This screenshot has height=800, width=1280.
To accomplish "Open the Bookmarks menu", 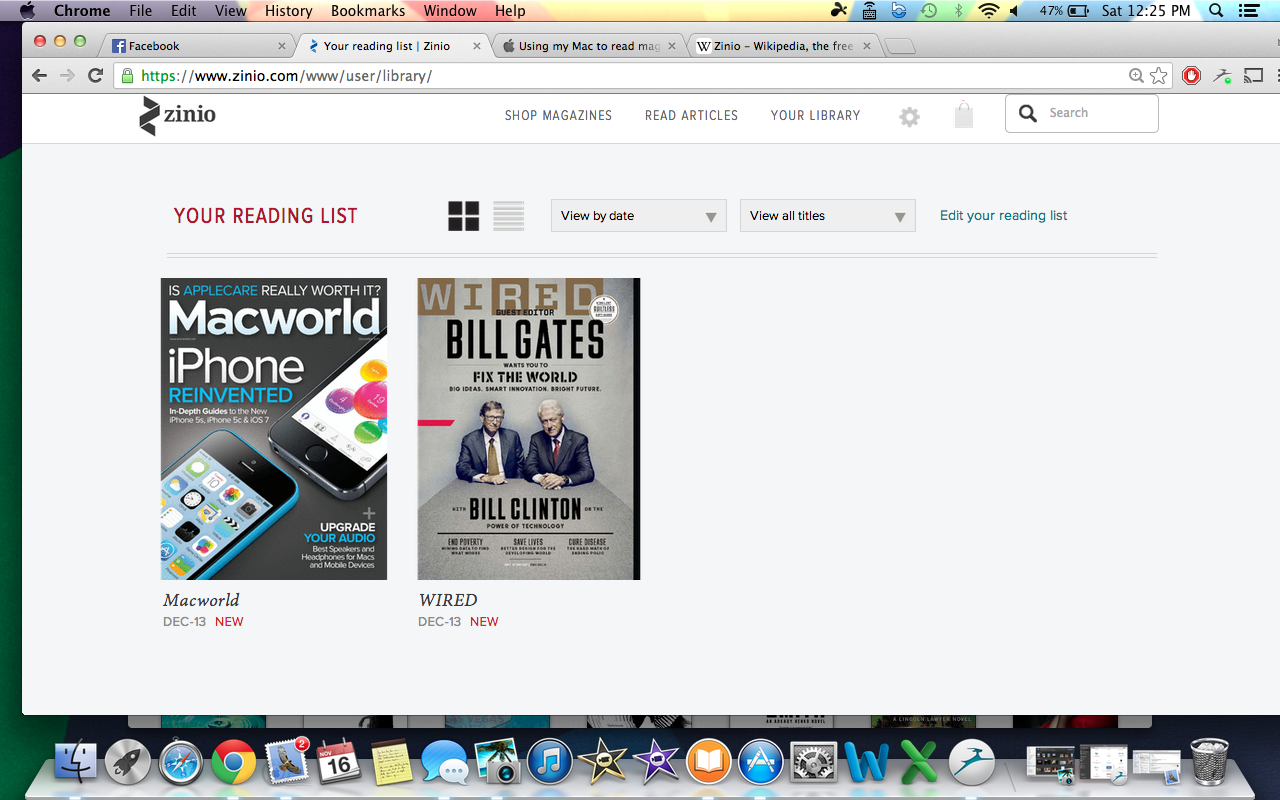I will tap(368, 11).
